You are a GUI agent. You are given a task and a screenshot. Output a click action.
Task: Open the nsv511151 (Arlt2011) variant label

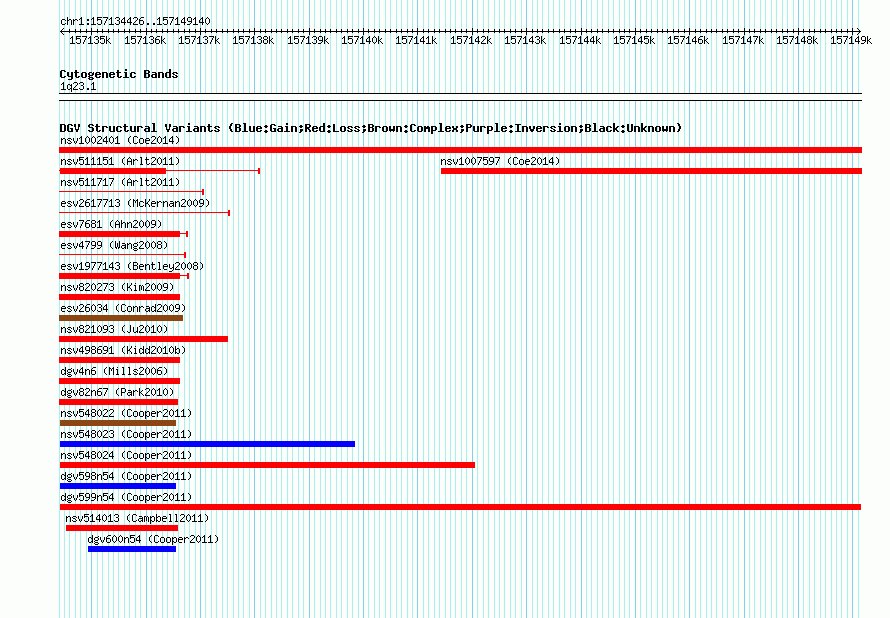(120, 161)
